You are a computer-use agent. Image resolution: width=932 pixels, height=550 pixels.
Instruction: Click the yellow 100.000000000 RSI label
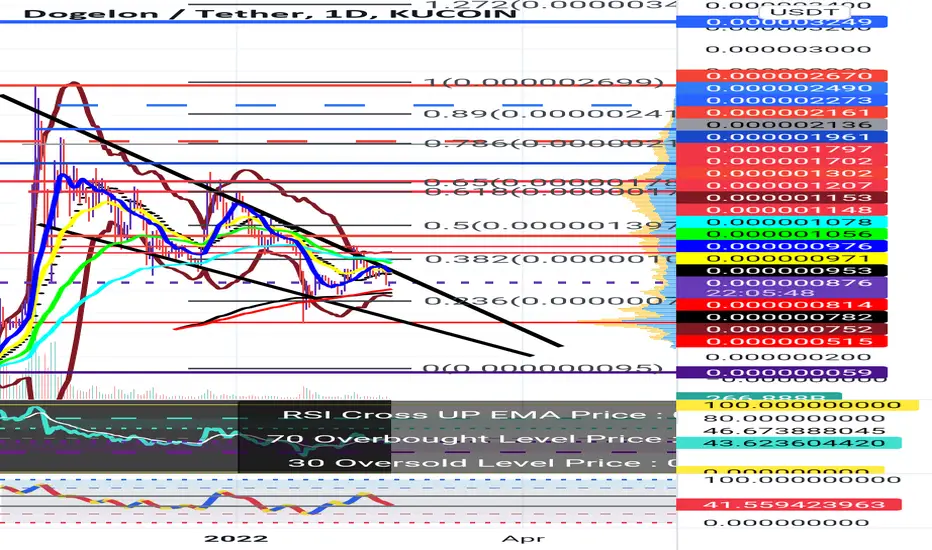(x=798, y=406)
